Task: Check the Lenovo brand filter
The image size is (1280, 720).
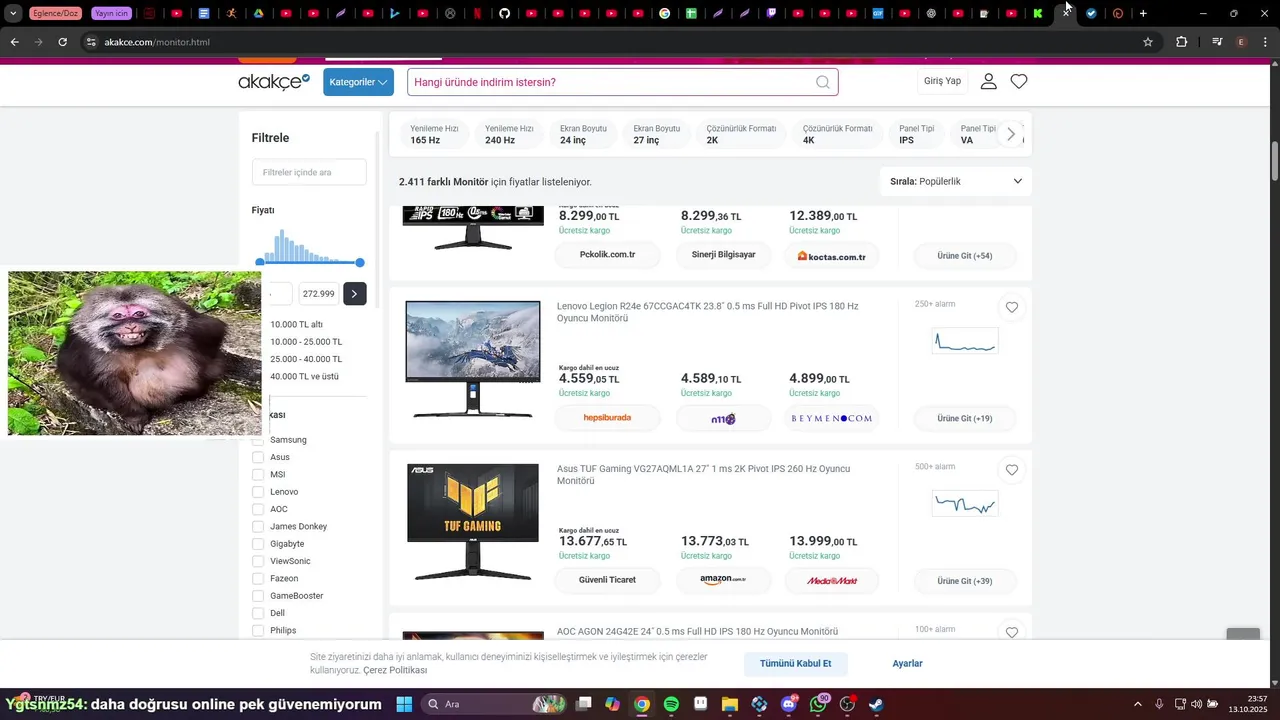Action: coord(258,492)
